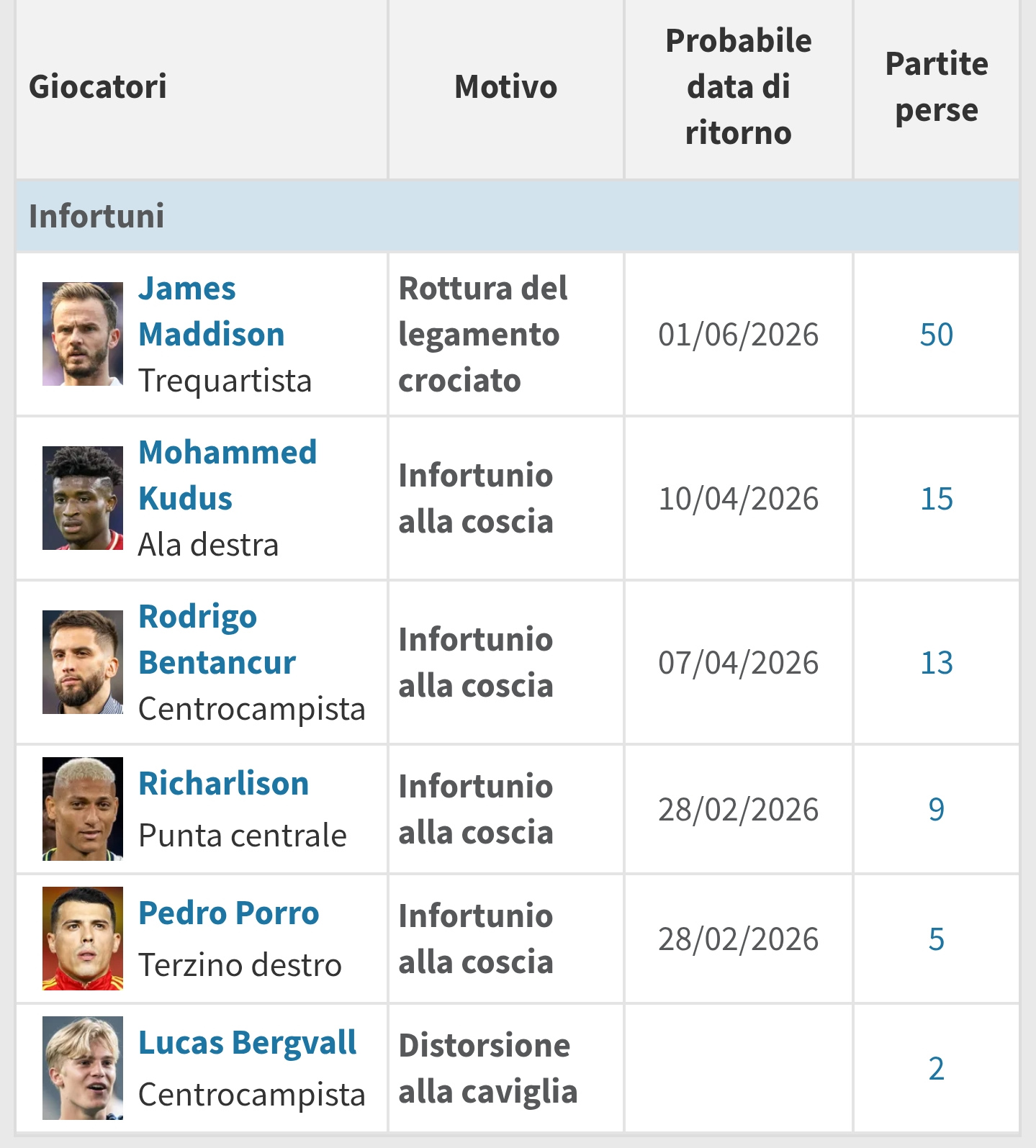Click Lucas Bergvall name link
1036x1148 pixels.
[247, 1042]
